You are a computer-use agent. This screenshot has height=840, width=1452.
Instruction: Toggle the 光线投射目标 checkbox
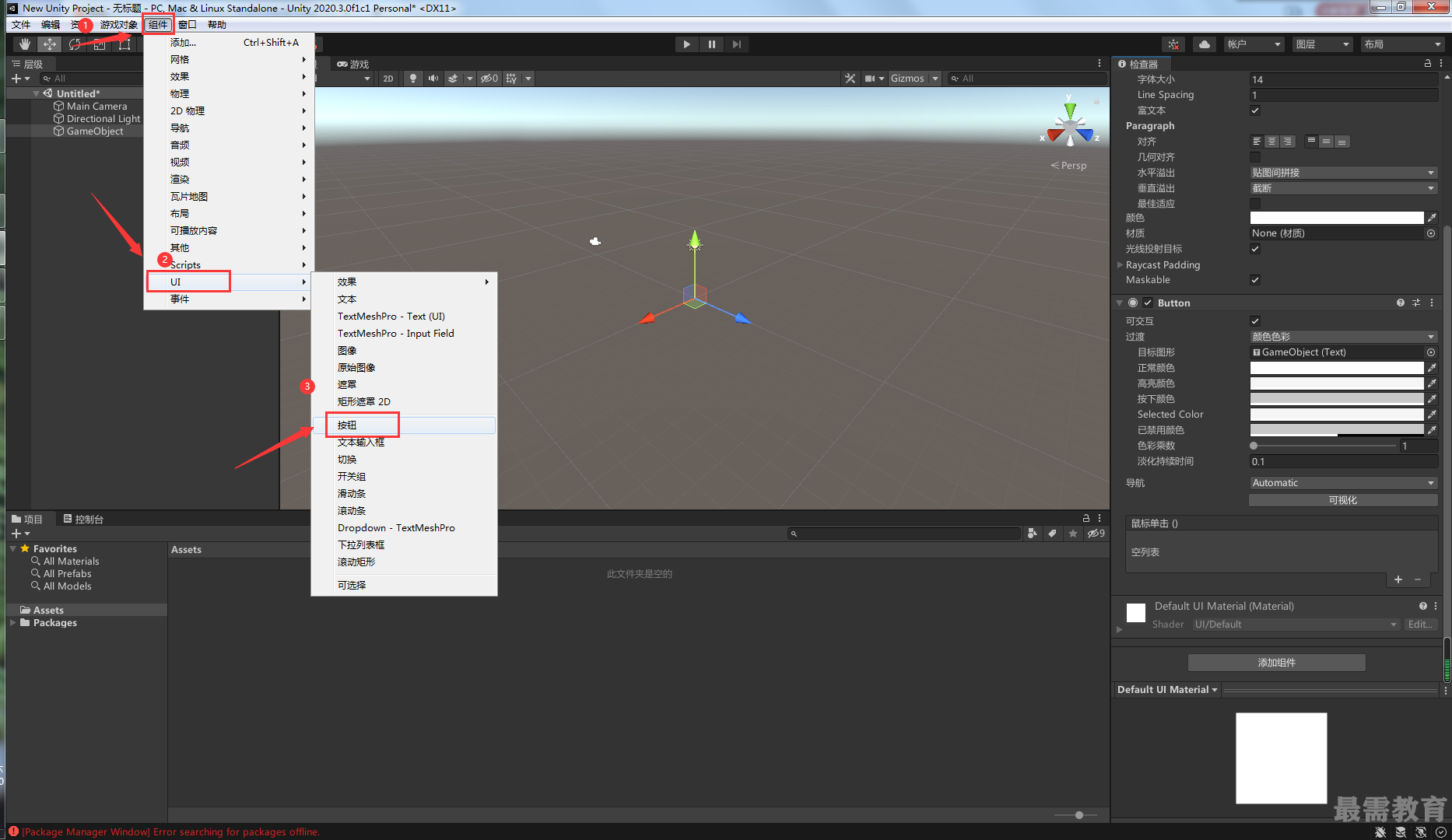1255,249
